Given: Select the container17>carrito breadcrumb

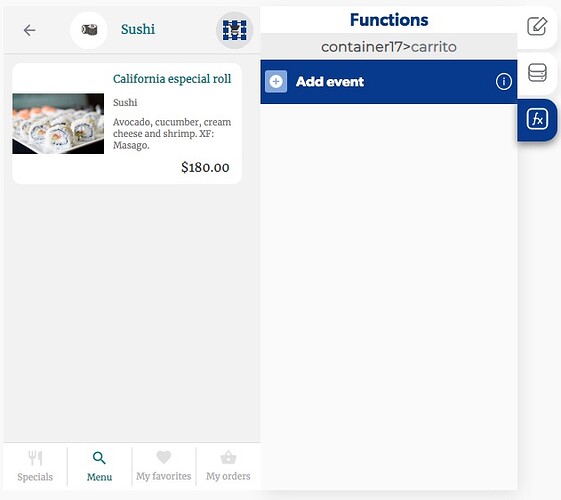Looking at the screenshot, I should click(389, 47).
